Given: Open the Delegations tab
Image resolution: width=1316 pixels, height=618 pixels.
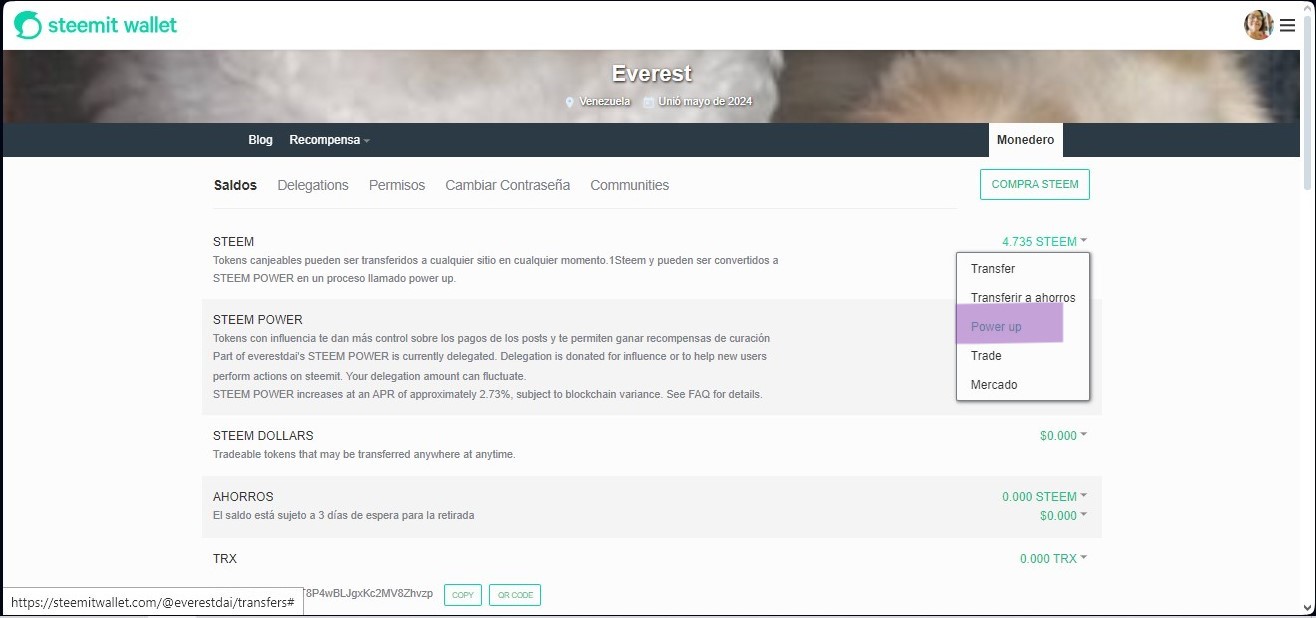Looking at the screenshot, I should pyautogui.click(x=313, y=185).
